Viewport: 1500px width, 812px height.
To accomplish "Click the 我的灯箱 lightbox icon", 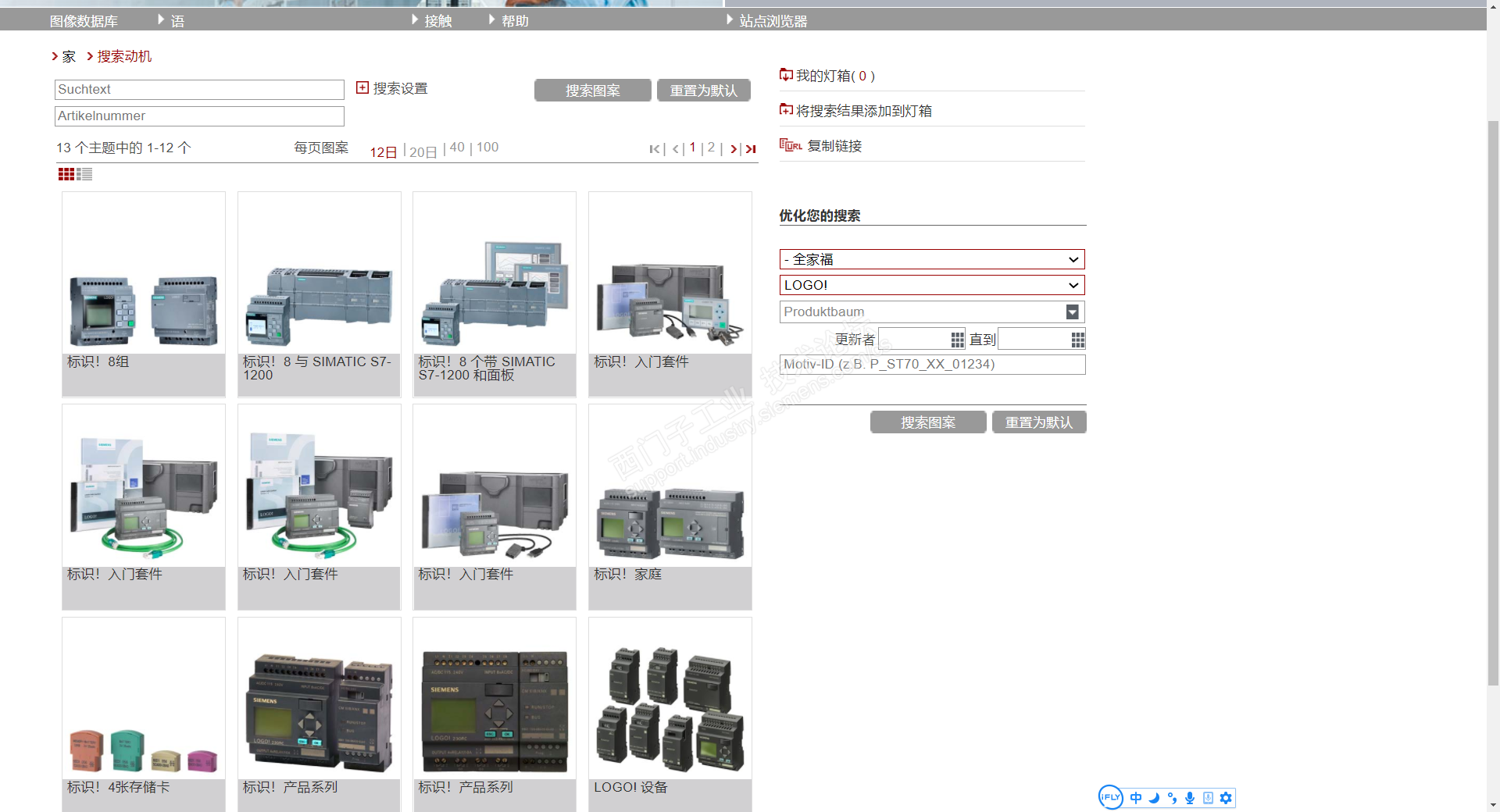I will (786, 75).
